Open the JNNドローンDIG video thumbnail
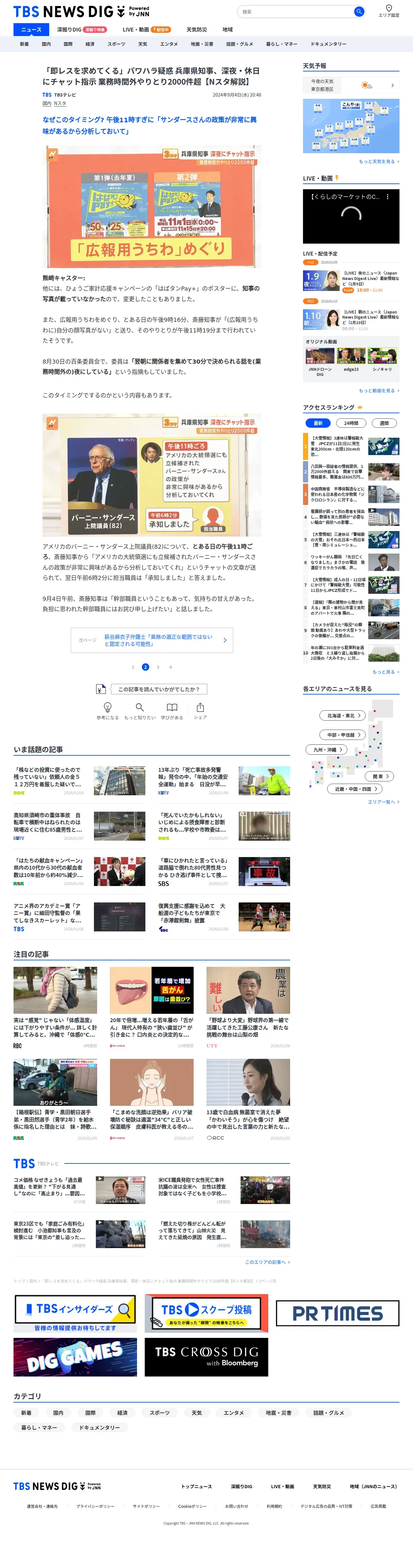 (320, 356)
